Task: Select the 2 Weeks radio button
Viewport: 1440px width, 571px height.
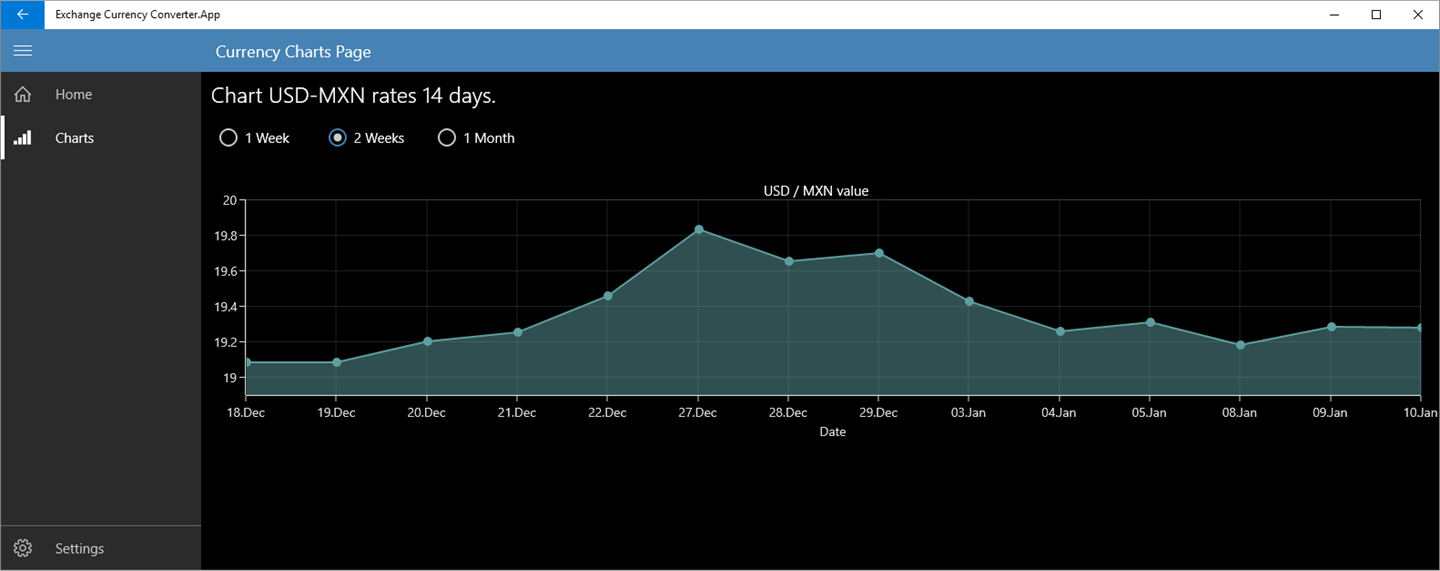Action: (x=338, y=138)
